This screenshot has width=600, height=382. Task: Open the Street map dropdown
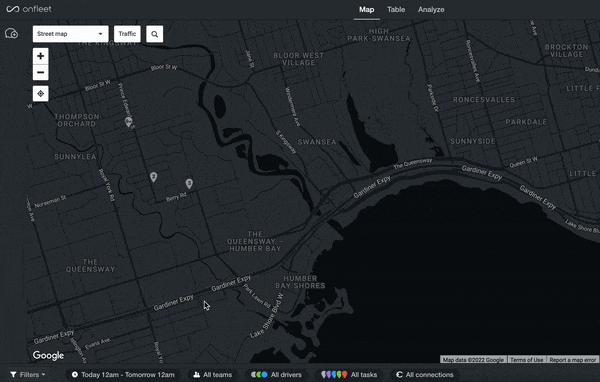point(70,34)
